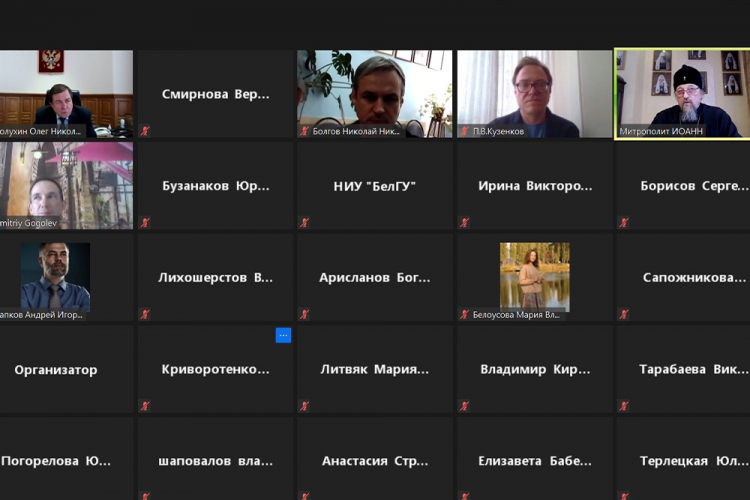Open the blue more options button on Криворотенко tile

(x=283, y=336)
